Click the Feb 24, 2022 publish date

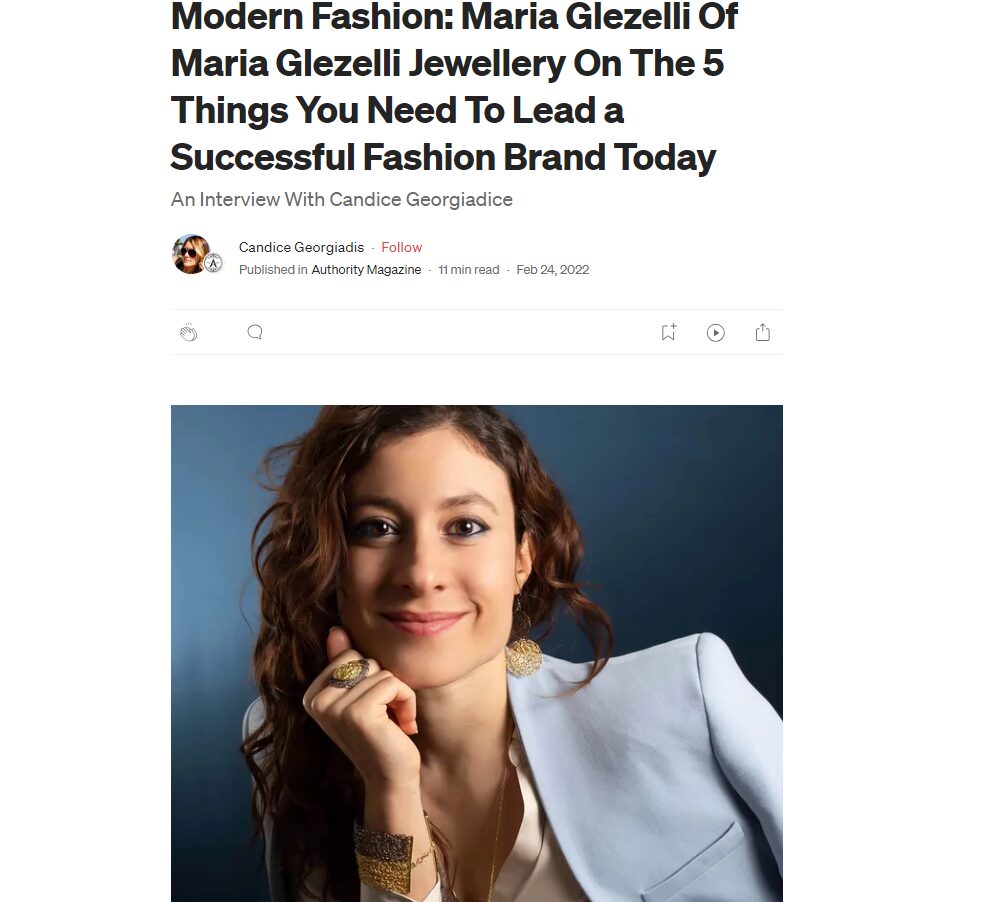pos(553,269)
